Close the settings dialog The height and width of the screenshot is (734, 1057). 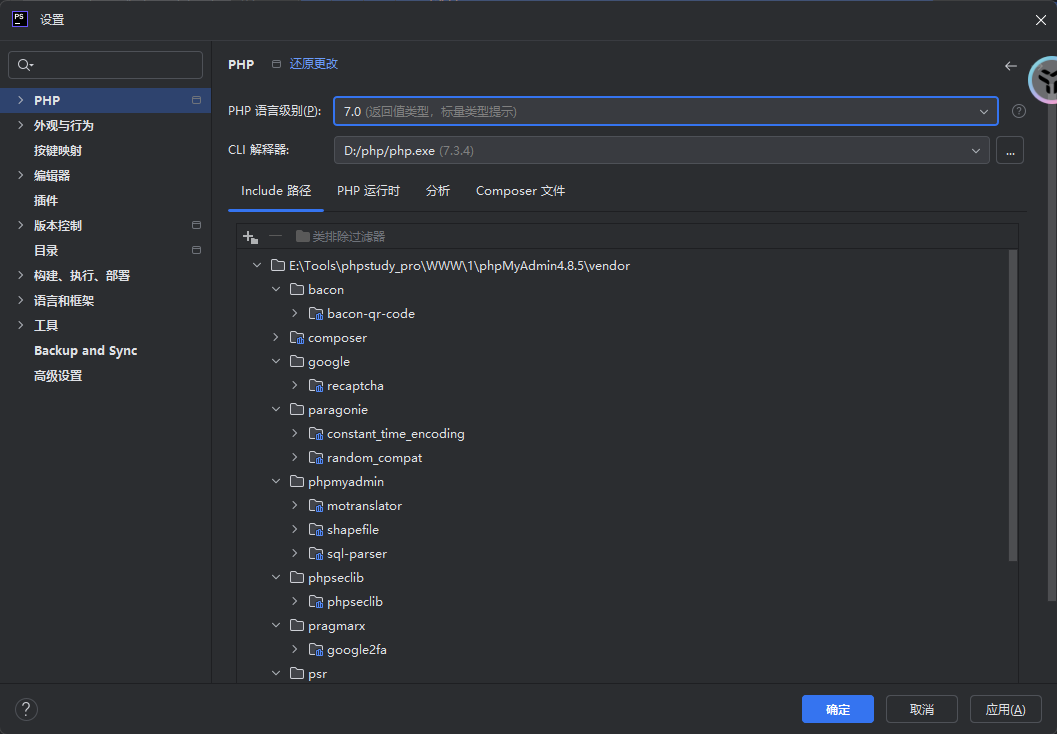1040,20
